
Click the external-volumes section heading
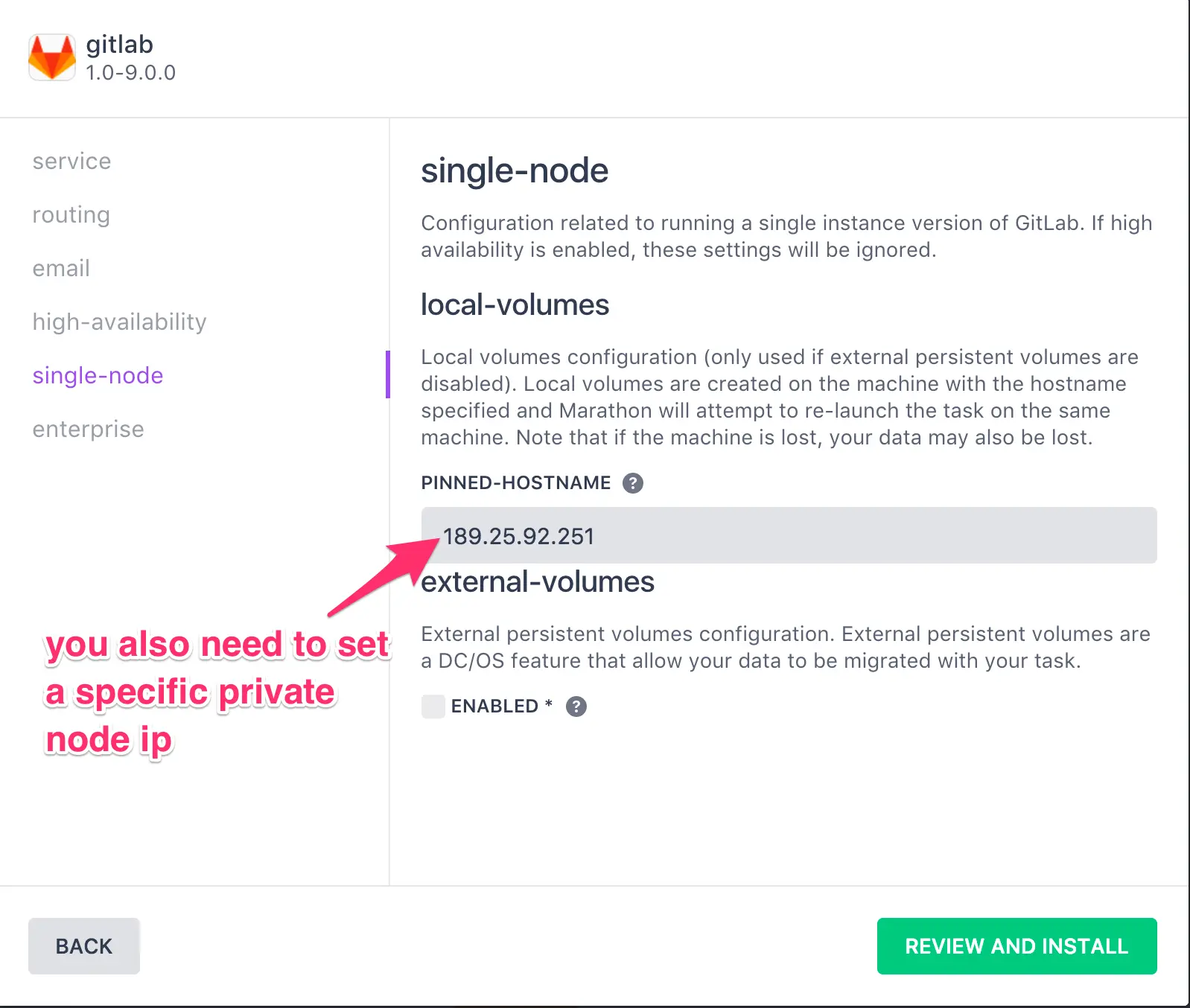(538, 581)
